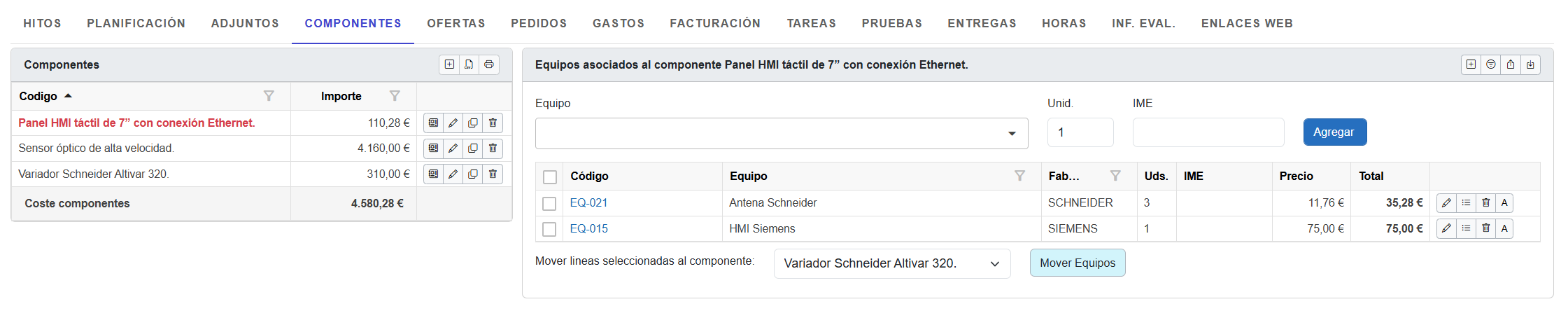Screen dimensions: 1568x318
Task: Switch to the OFERTAS tab
Action: [456, 23]
